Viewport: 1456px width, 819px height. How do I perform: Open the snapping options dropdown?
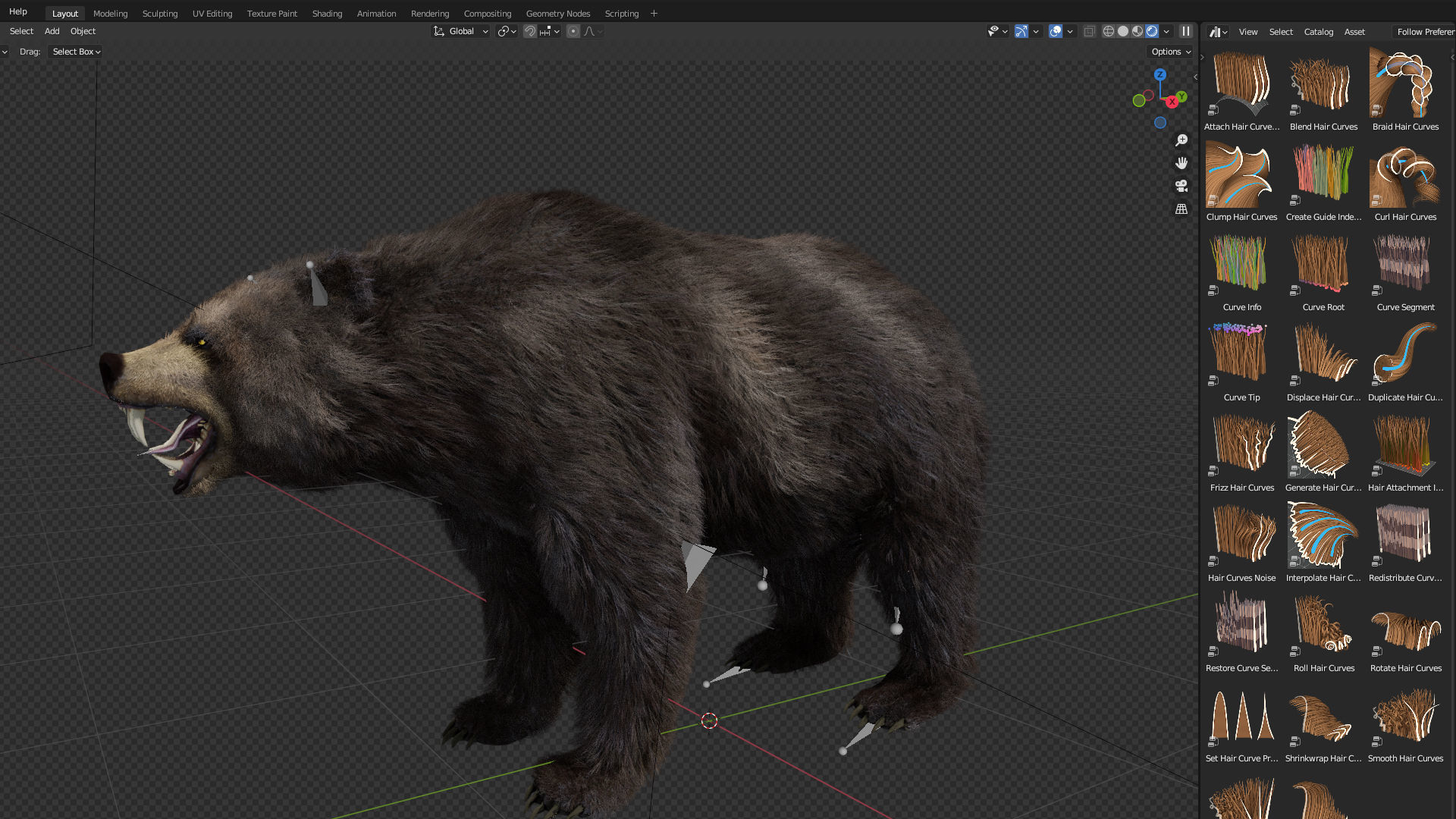pyautogui.click(x=549, y=31)
